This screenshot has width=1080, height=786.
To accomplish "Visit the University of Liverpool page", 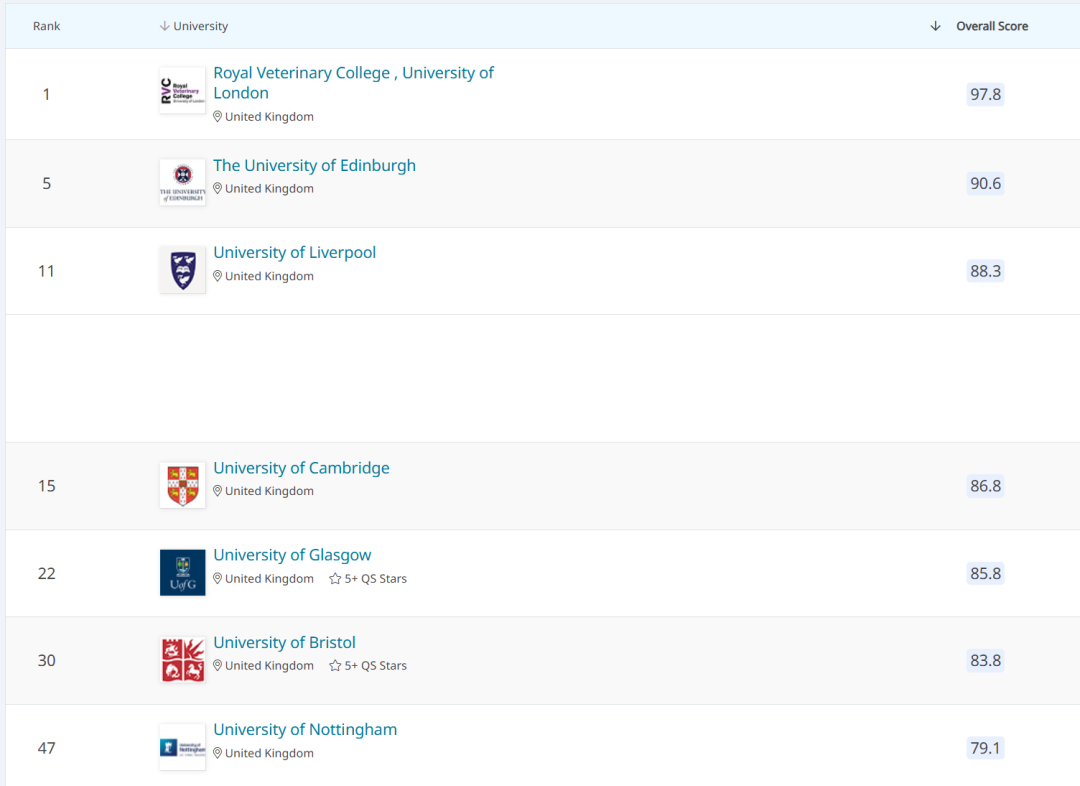I will pyautogui.click(x=294, y=253).
